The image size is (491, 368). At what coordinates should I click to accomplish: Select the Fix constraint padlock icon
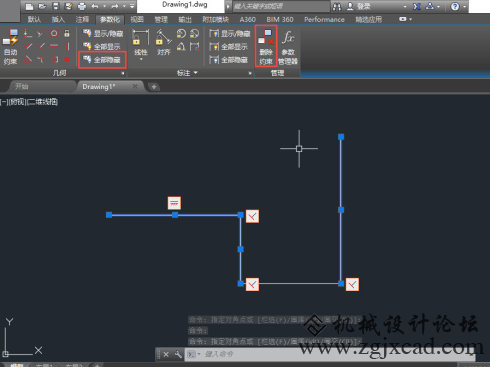click(67, 33)
